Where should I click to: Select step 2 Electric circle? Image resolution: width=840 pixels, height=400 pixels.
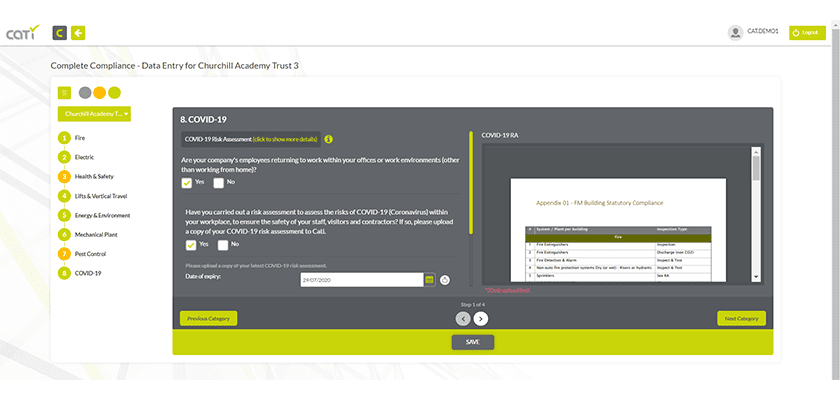click(64, 157)
